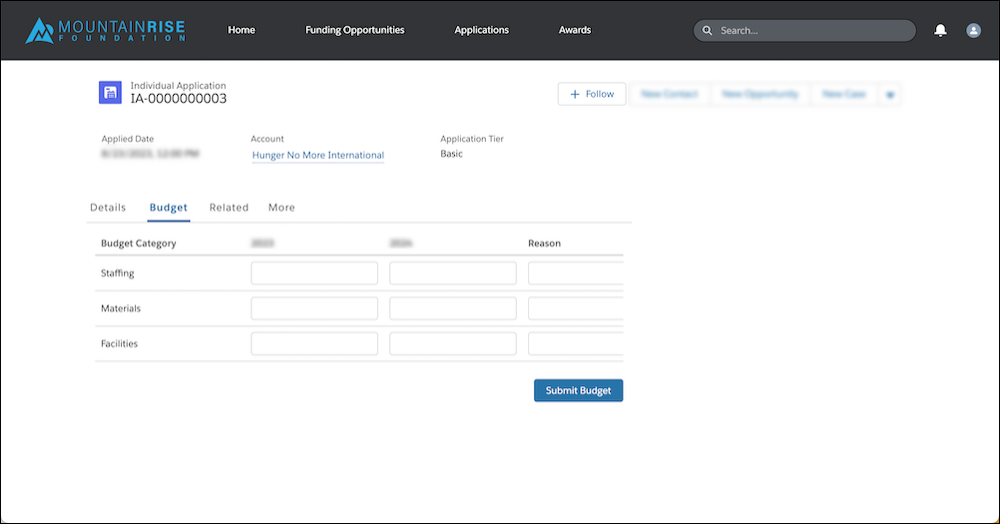Open the Applications nav item
The height and width of the screenshot is (524, 1000).
tap(482, 30)
